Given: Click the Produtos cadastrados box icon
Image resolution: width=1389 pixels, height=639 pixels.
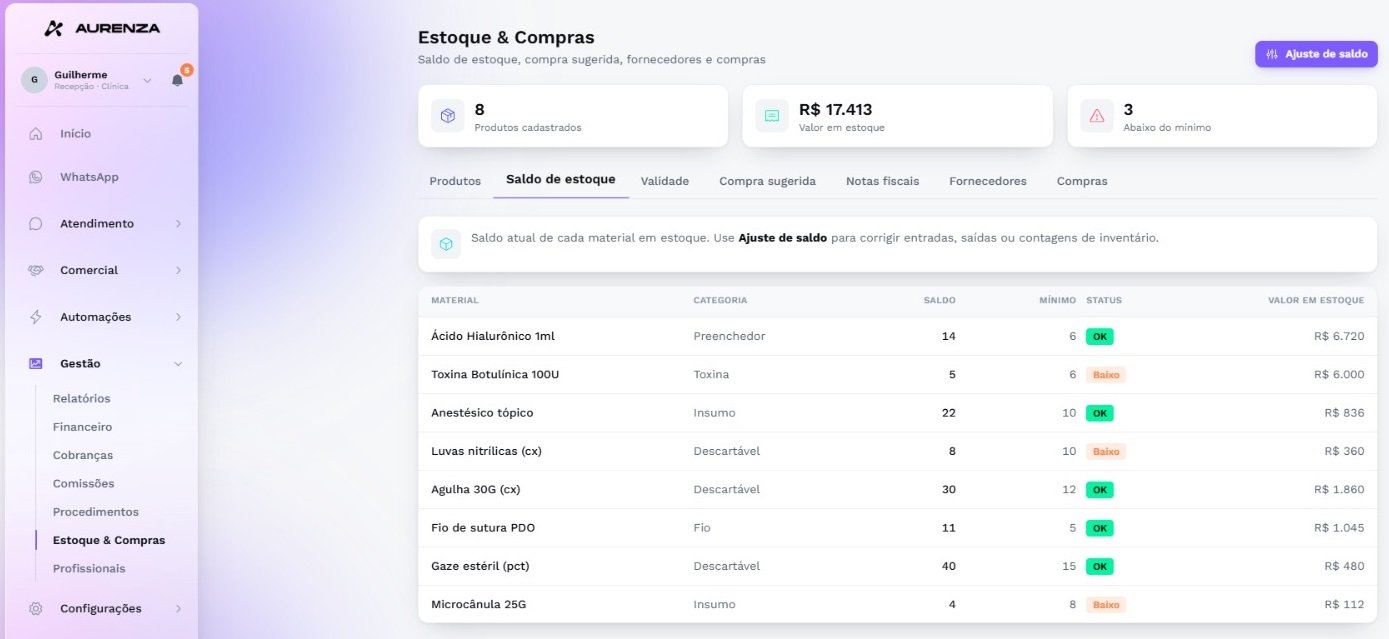Looking at the screenshot, I should [x=448, y=116].
